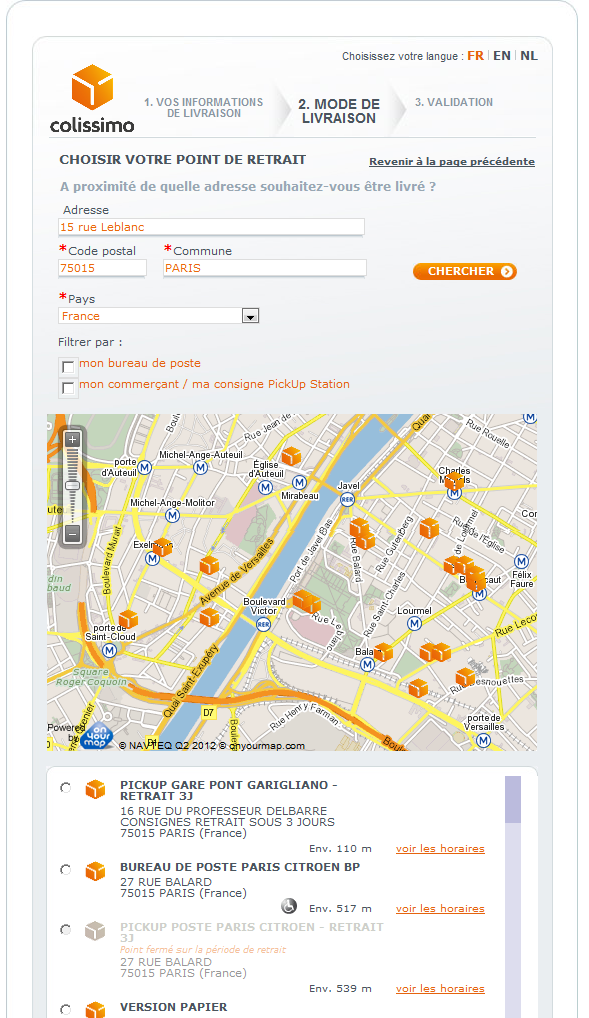Open the Pays country dropdown

(250, 316)
